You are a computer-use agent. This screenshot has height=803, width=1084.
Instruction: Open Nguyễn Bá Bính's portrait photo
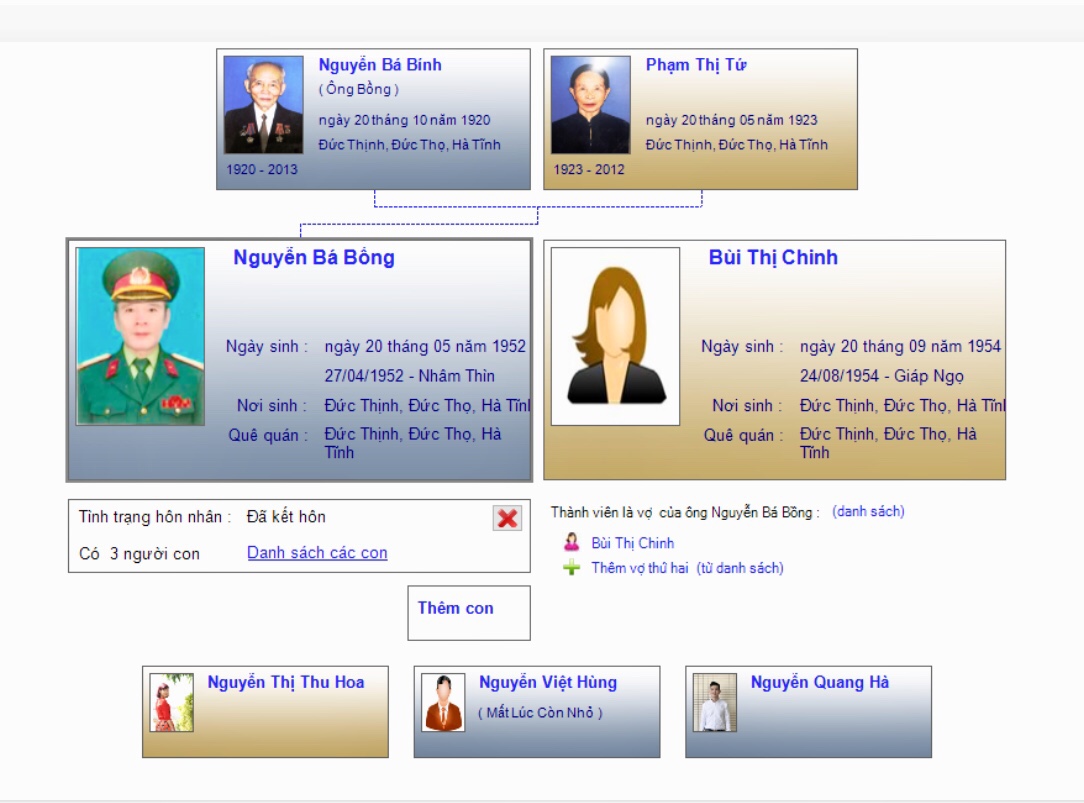pos(263,104)
